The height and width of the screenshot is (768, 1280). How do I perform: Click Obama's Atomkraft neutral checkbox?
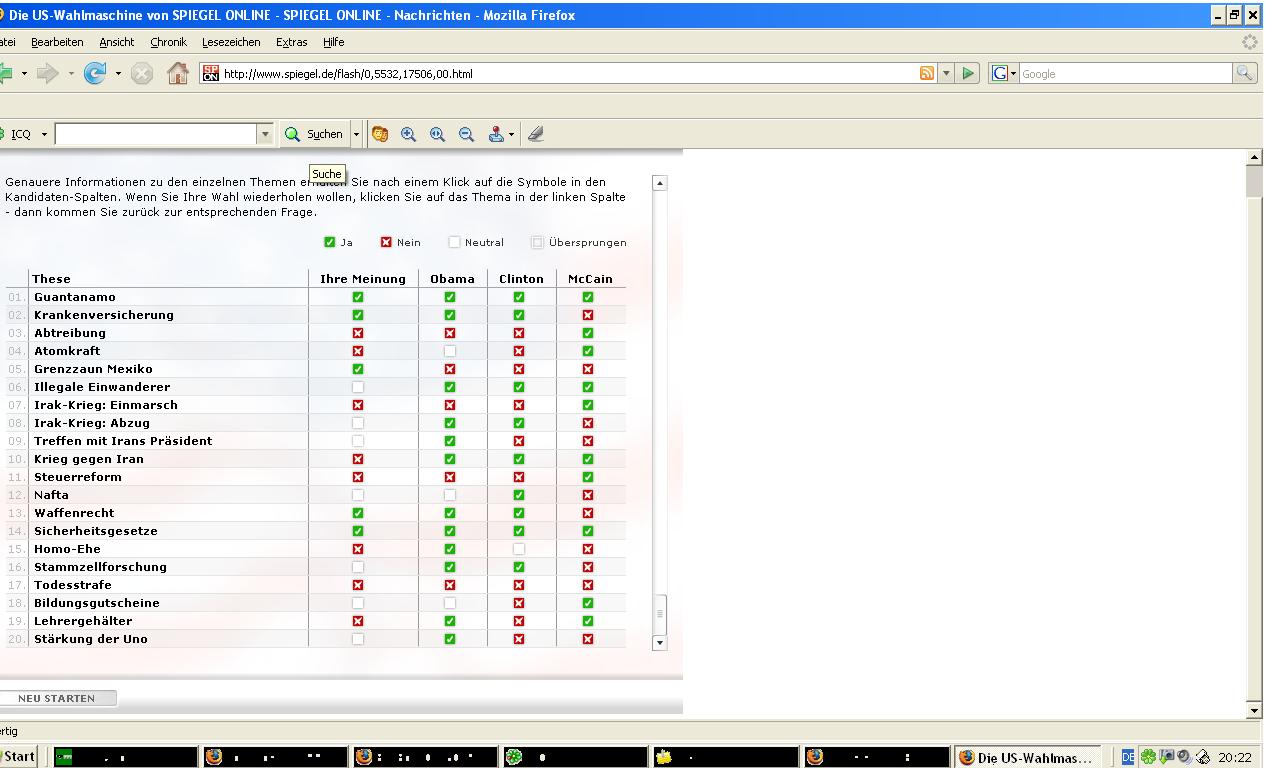pos(450,351)
